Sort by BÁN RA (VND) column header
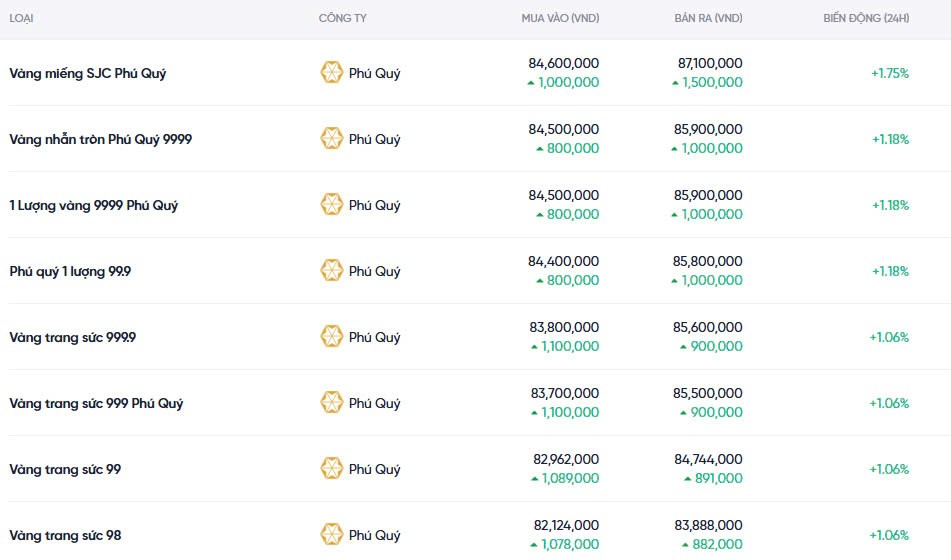951x560 pixels. (708, 18)
